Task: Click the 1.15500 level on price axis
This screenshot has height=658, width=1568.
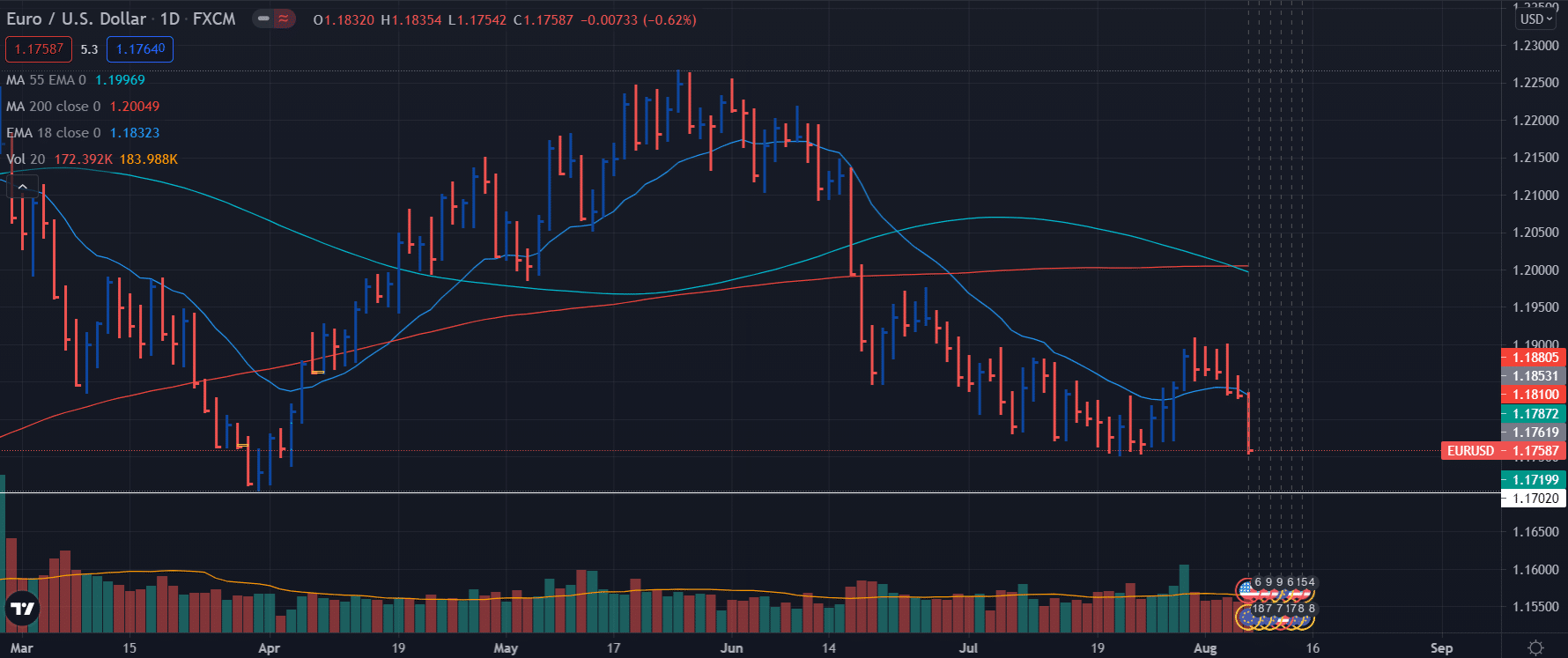Action: (1535, 607)
